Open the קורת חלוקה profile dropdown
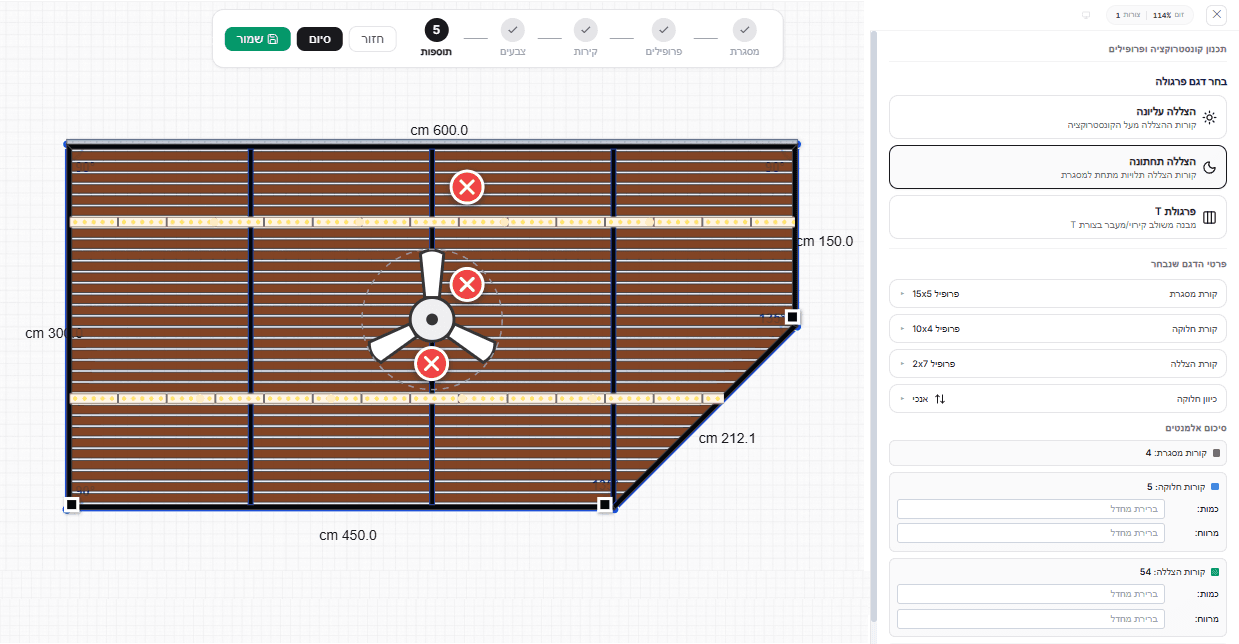The height and width of the screenshot is (644, 1239). tap(1058, 328)
